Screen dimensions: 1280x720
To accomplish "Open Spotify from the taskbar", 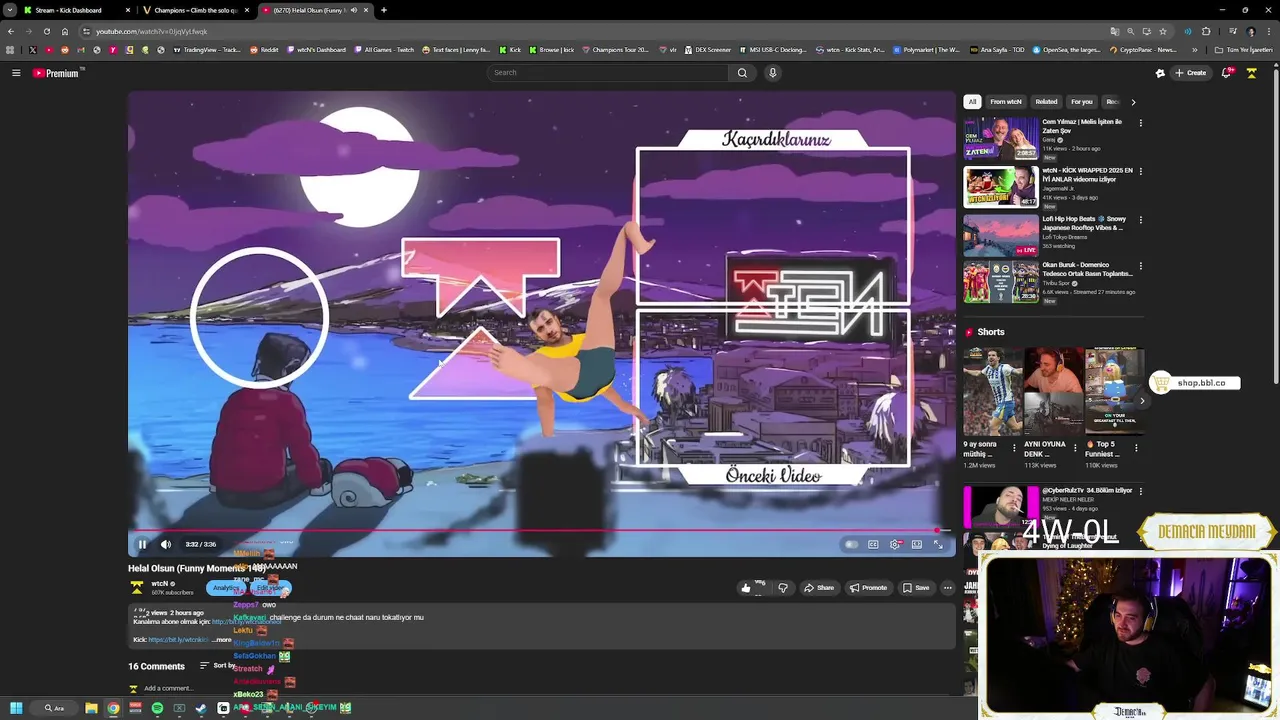I will pos(157,708).
